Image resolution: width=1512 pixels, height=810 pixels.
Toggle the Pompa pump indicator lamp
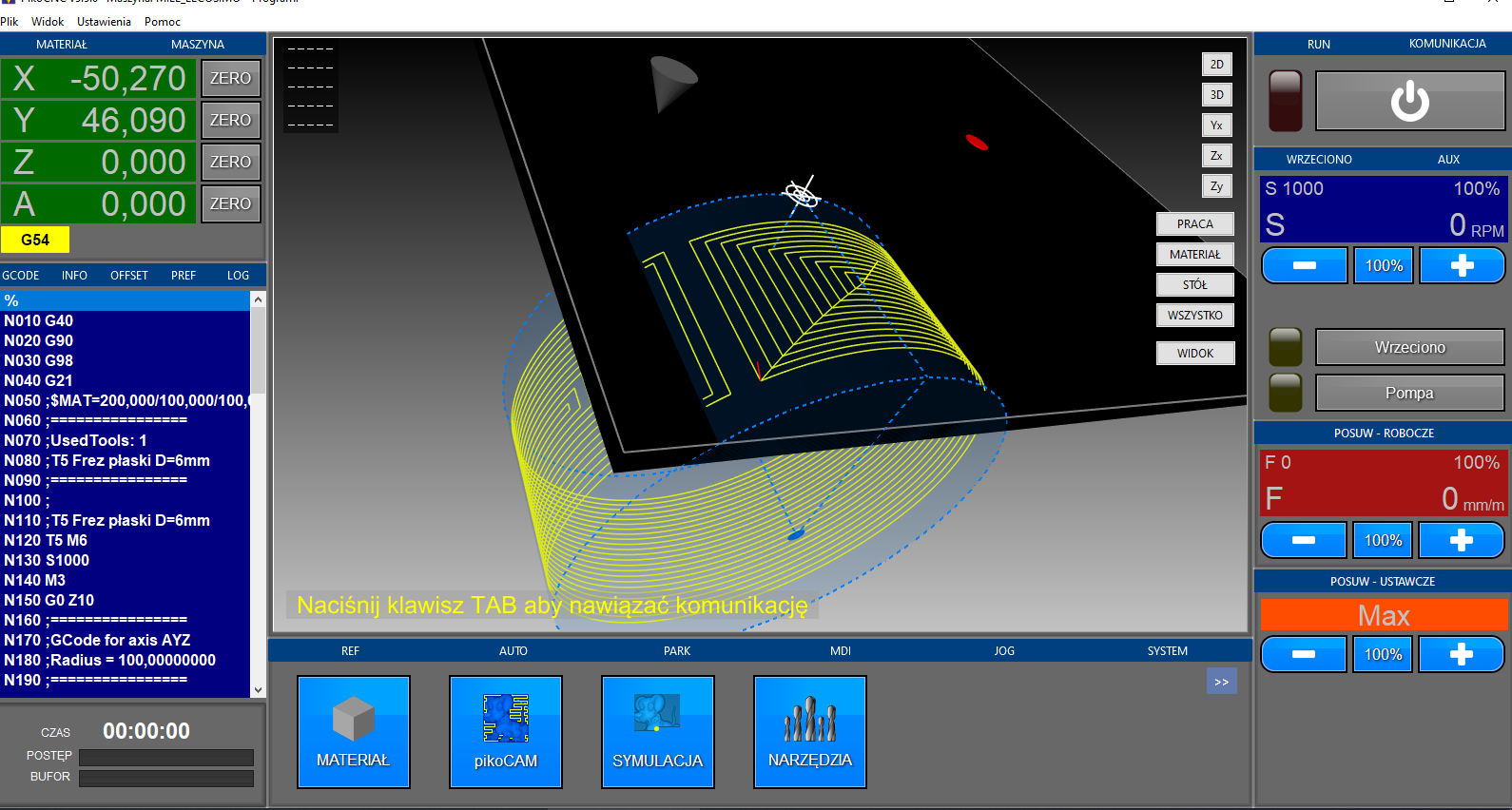pos(1286,393)
